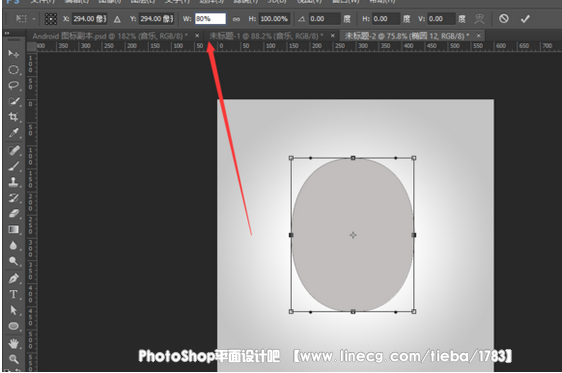Click the top-center transform handle

point(353,158)
